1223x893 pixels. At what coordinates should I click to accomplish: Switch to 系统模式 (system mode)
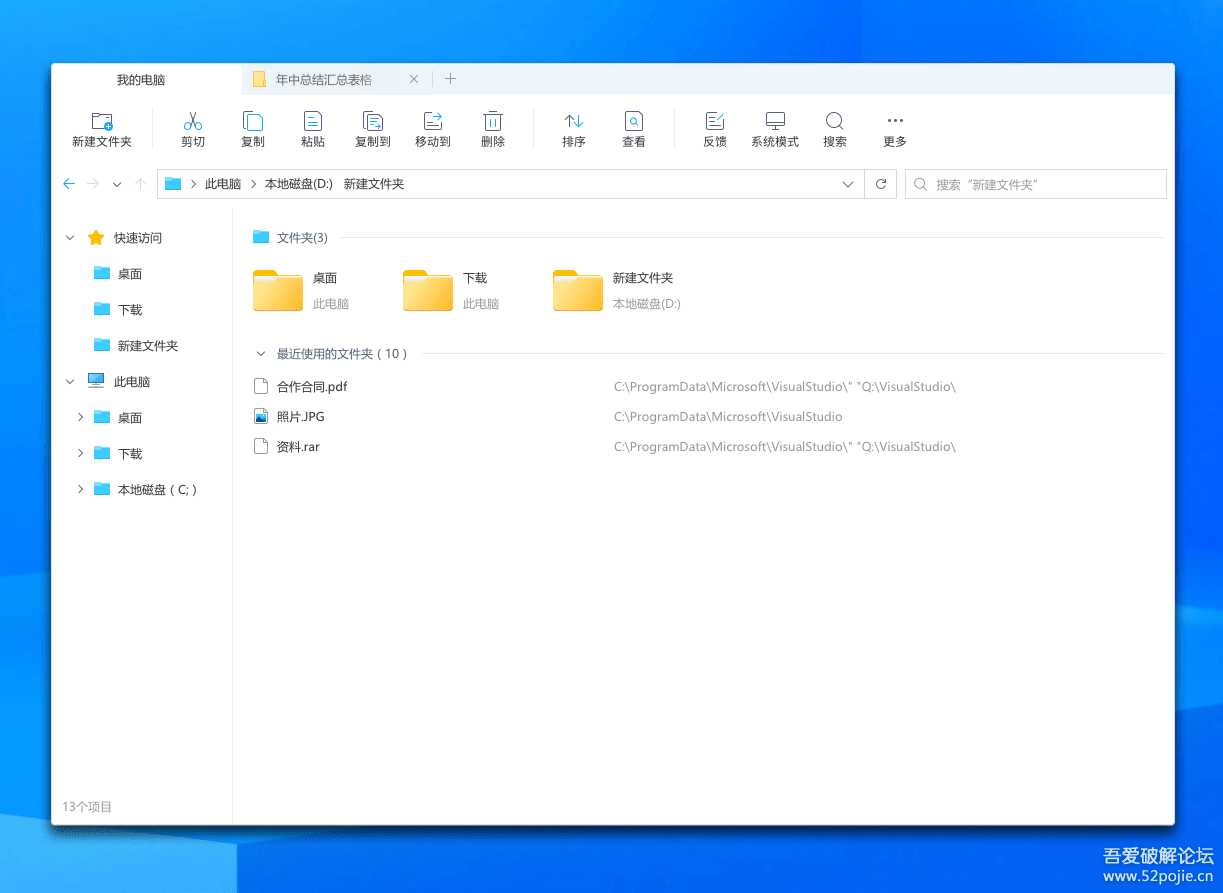click(775, 122)
